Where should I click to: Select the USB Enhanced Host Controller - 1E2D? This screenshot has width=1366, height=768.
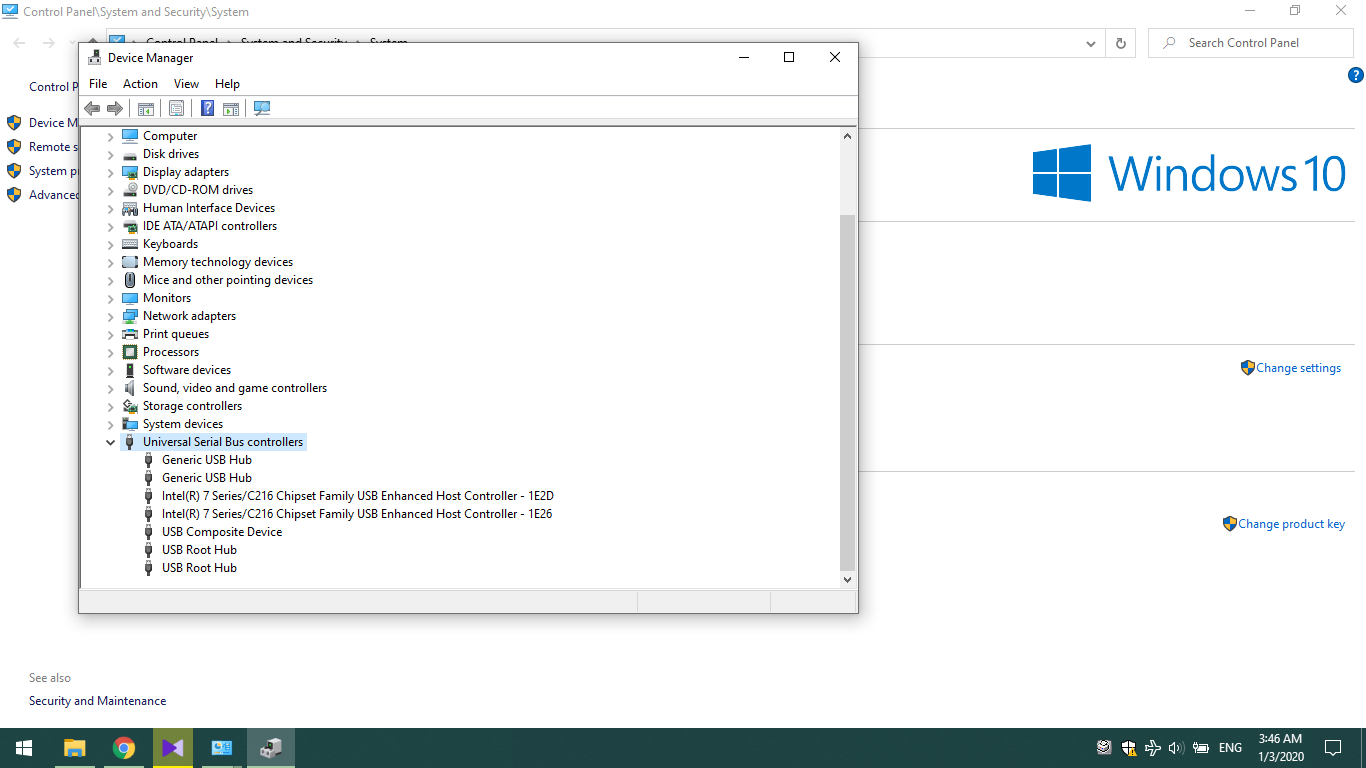click(358, 496)
